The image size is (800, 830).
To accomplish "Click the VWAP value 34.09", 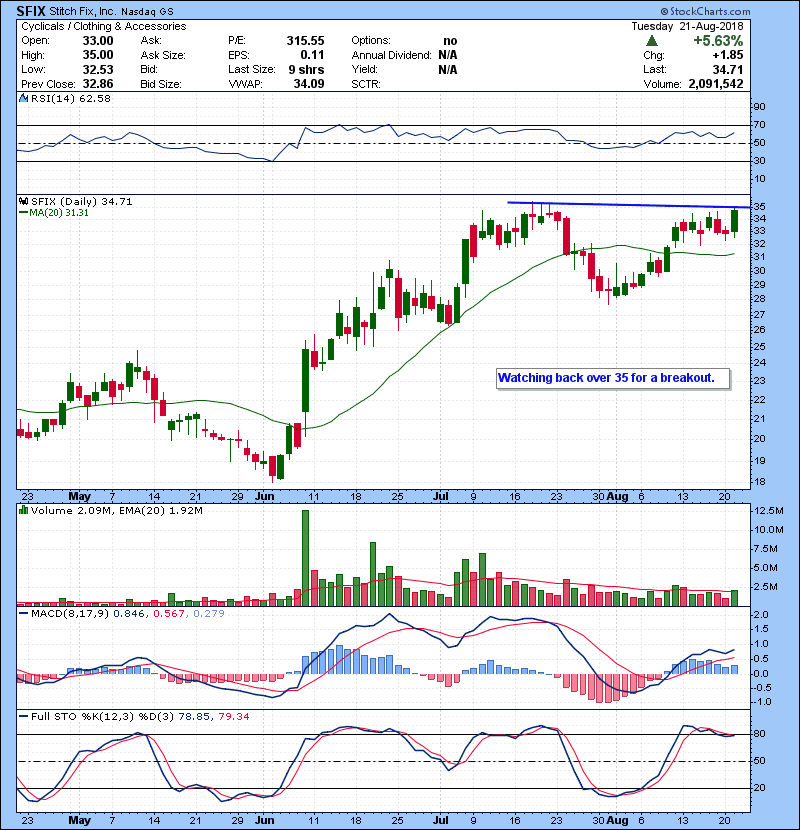I will (x=309, y=84).
